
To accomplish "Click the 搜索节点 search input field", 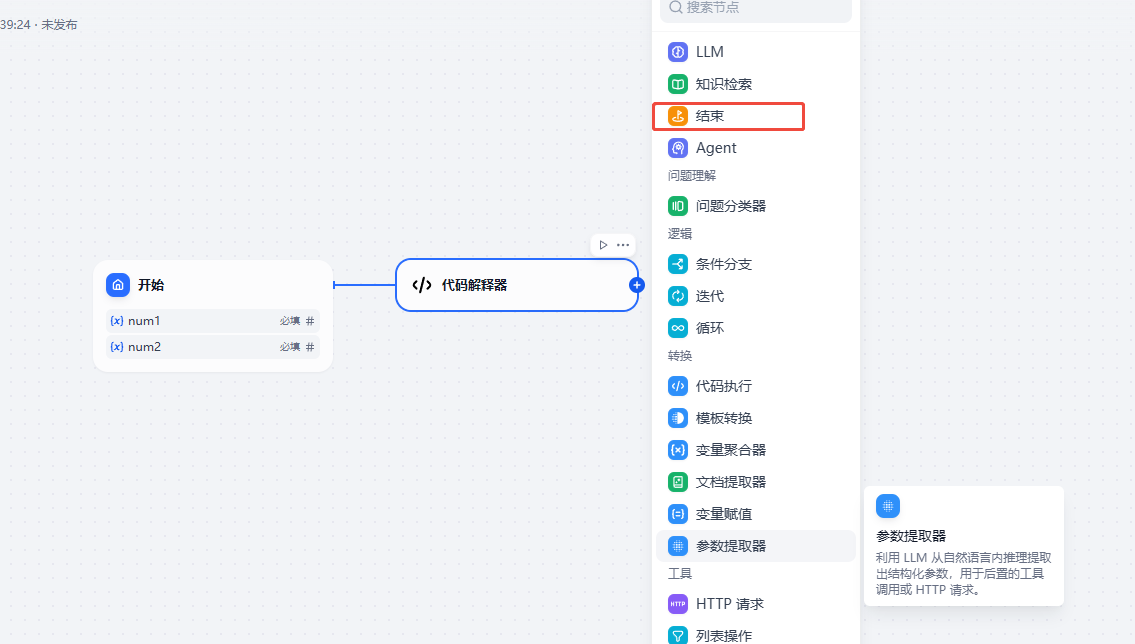I will [755, 8].
